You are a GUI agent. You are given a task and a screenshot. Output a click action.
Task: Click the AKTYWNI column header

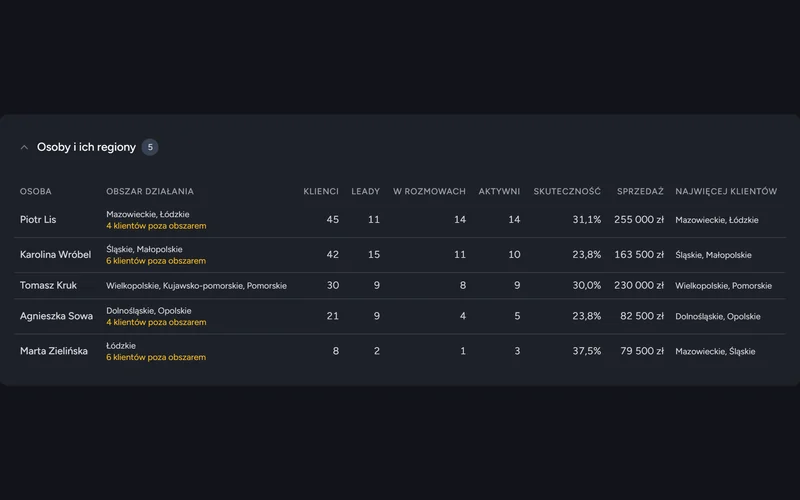[499, 191]
